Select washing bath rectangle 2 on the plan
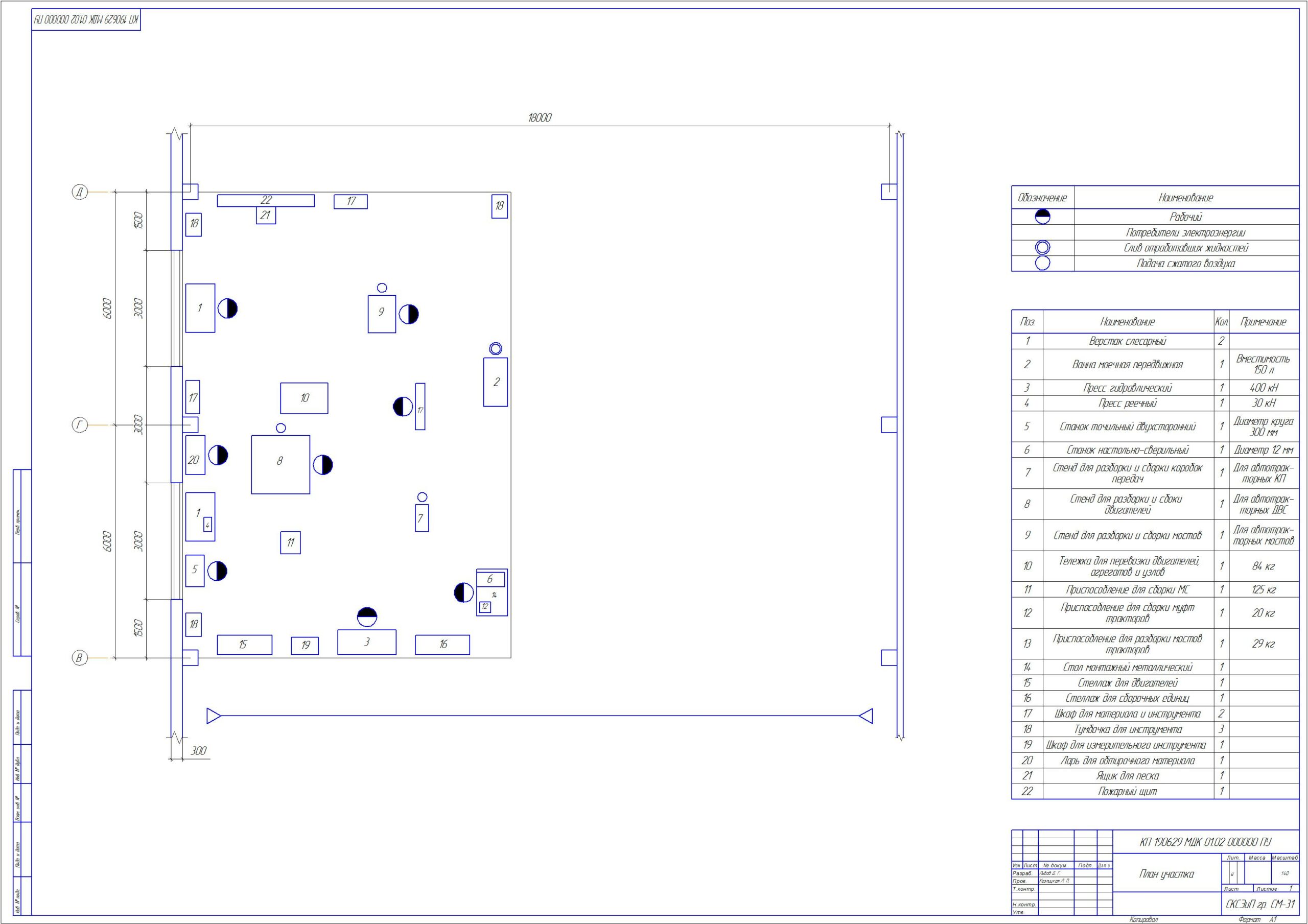The image size is (1308, 924). [x=496, y=382]
